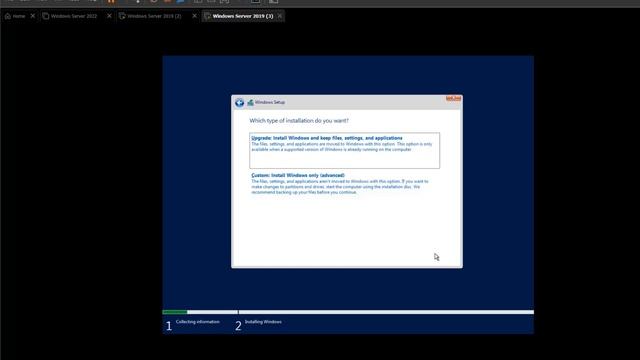This screenshot has width=640, height=360.
Task: Close the Windows Server 2019 (2) tab
Action: [x=194, y=16]
